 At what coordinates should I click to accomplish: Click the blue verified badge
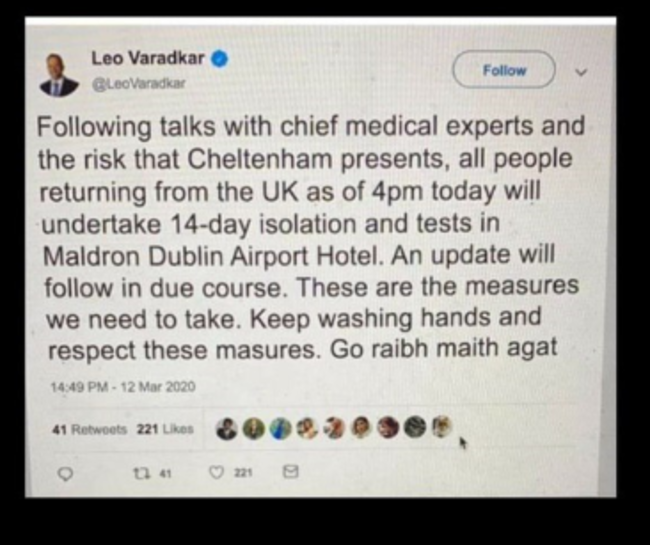point(220,58)
